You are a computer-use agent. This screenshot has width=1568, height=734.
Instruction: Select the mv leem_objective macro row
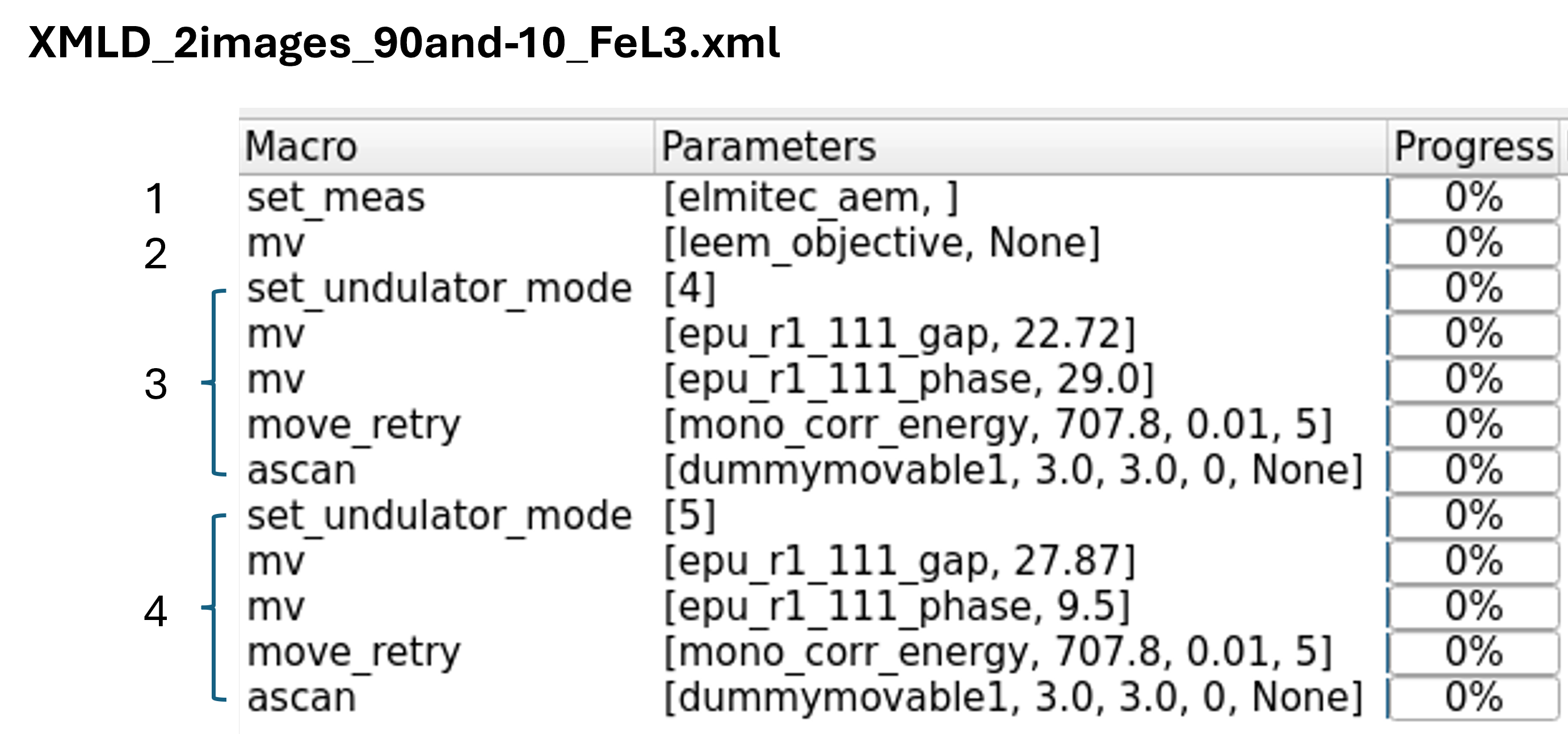tap(275, 243)
